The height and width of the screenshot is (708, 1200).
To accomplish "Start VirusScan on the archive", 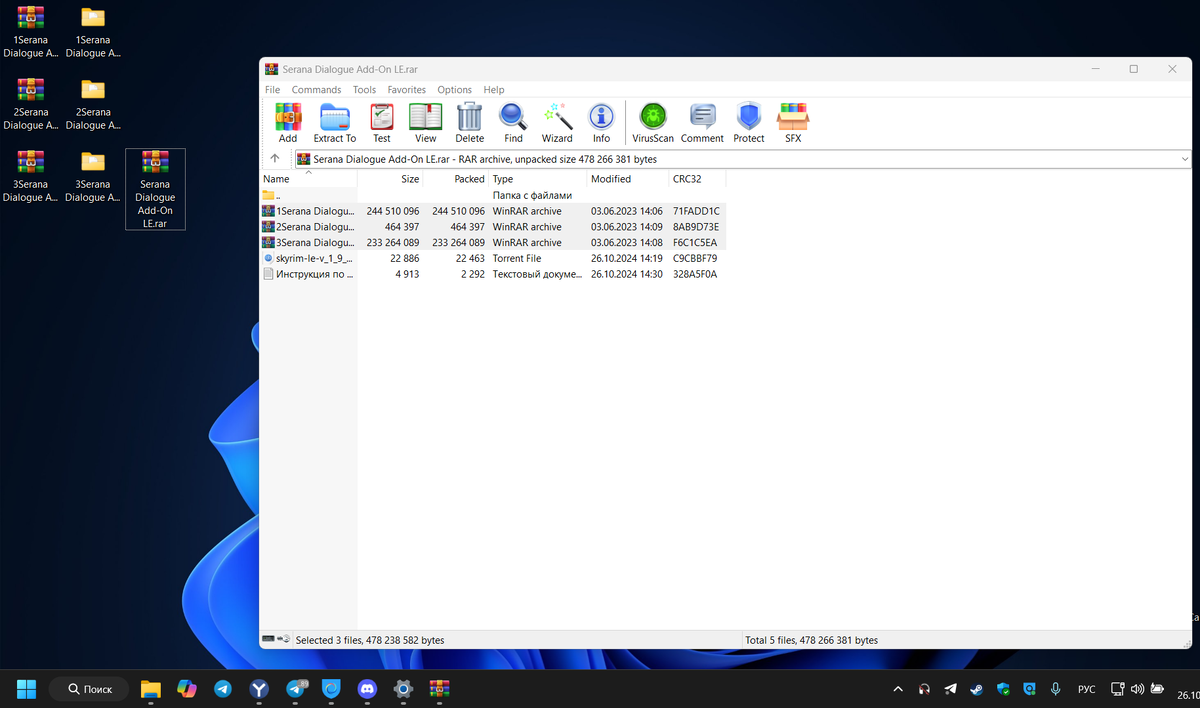I will pos(653,122).
